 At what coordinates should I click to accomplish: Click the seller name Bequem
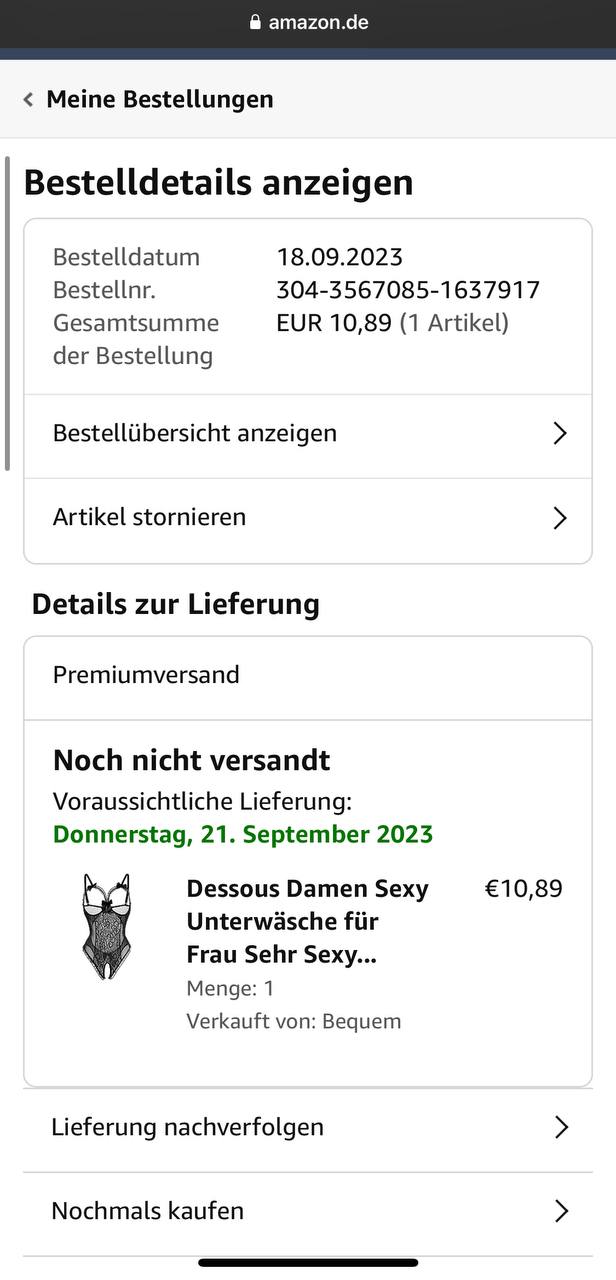point(361,1021)
